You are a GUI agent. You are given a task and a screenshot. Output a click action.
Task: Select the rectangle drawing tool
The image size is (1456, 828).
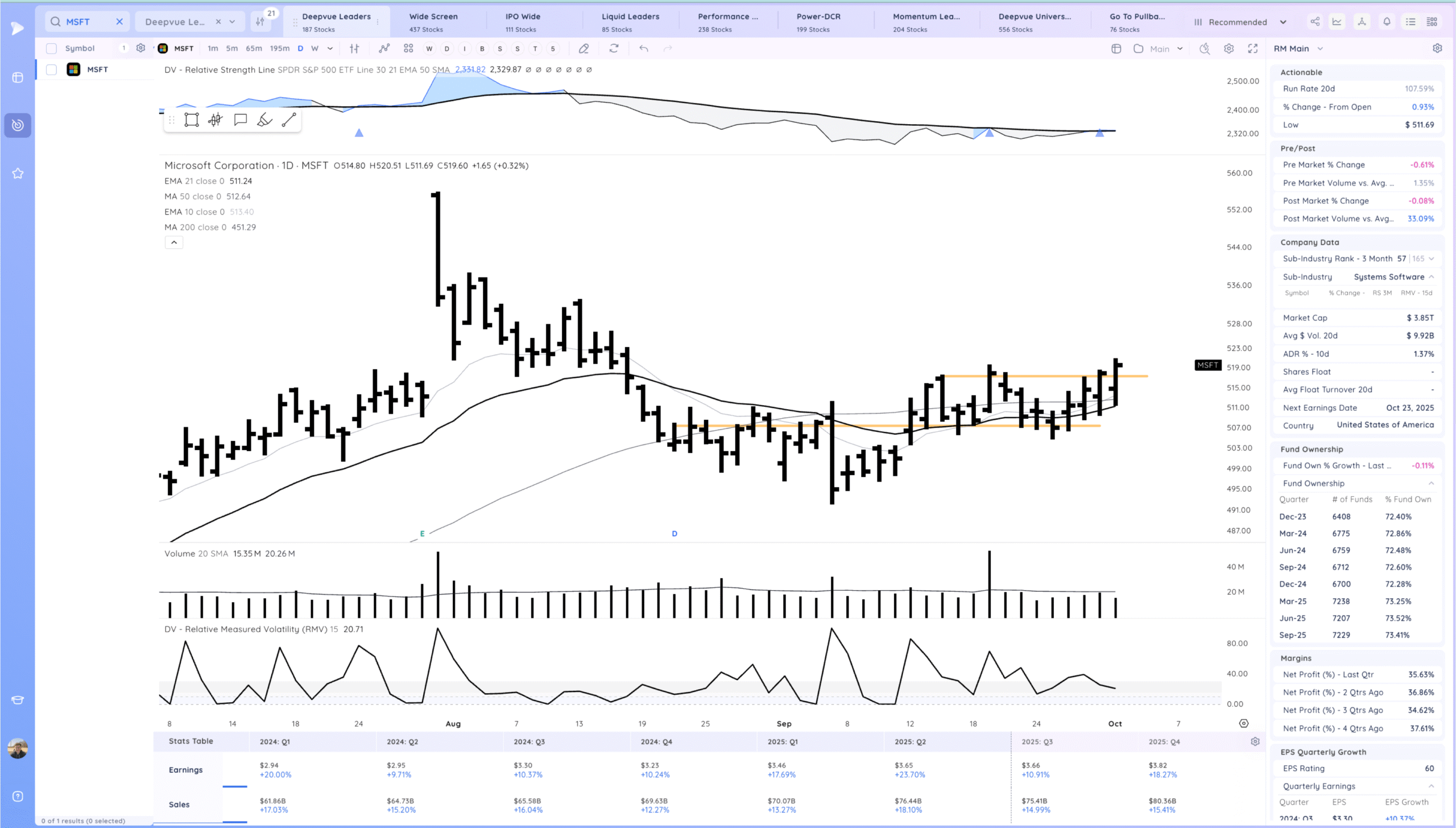click(x=192, y=120)
